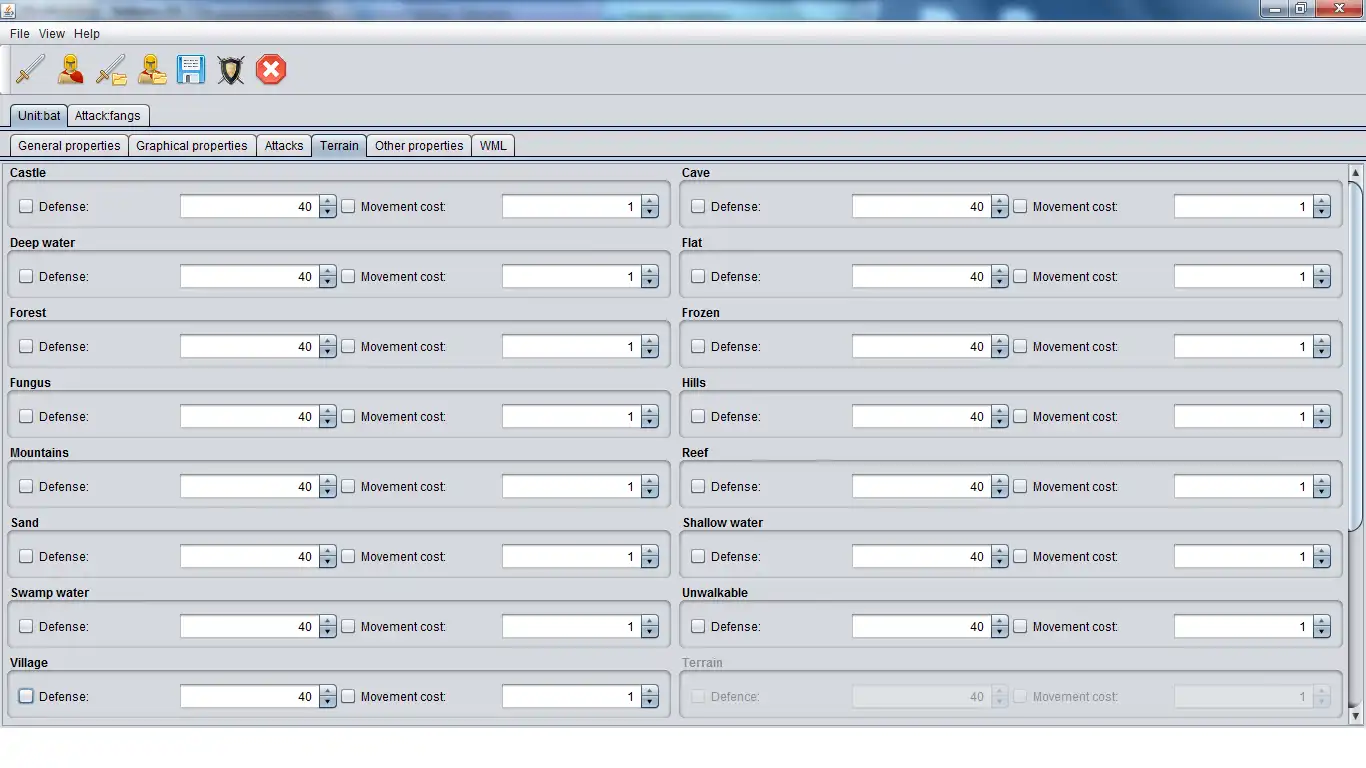Show the Other properties tab

[x=419, y=146]
